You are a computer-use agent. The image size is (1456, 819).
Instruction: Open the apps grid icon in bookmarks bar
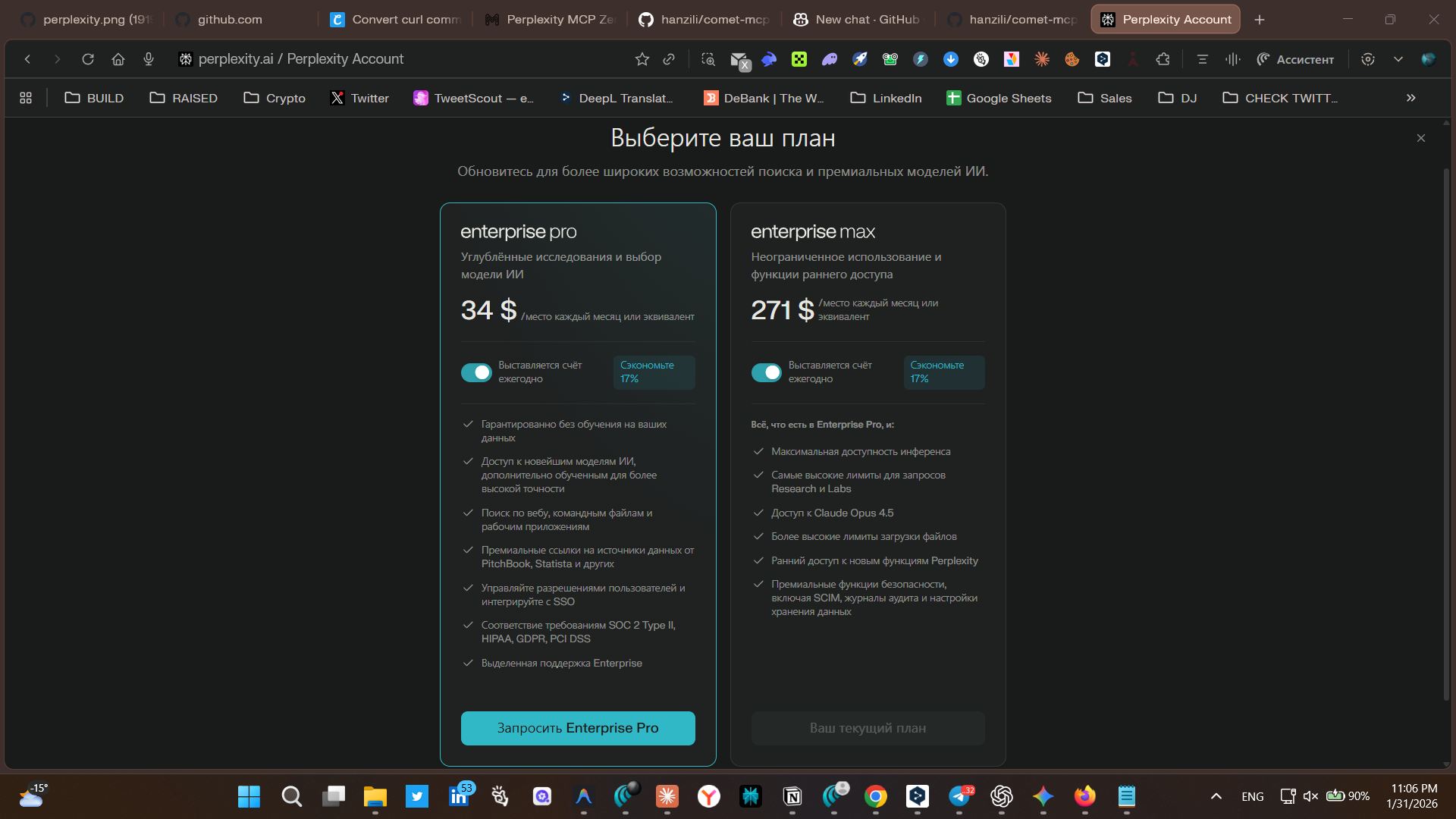point(26,98)
